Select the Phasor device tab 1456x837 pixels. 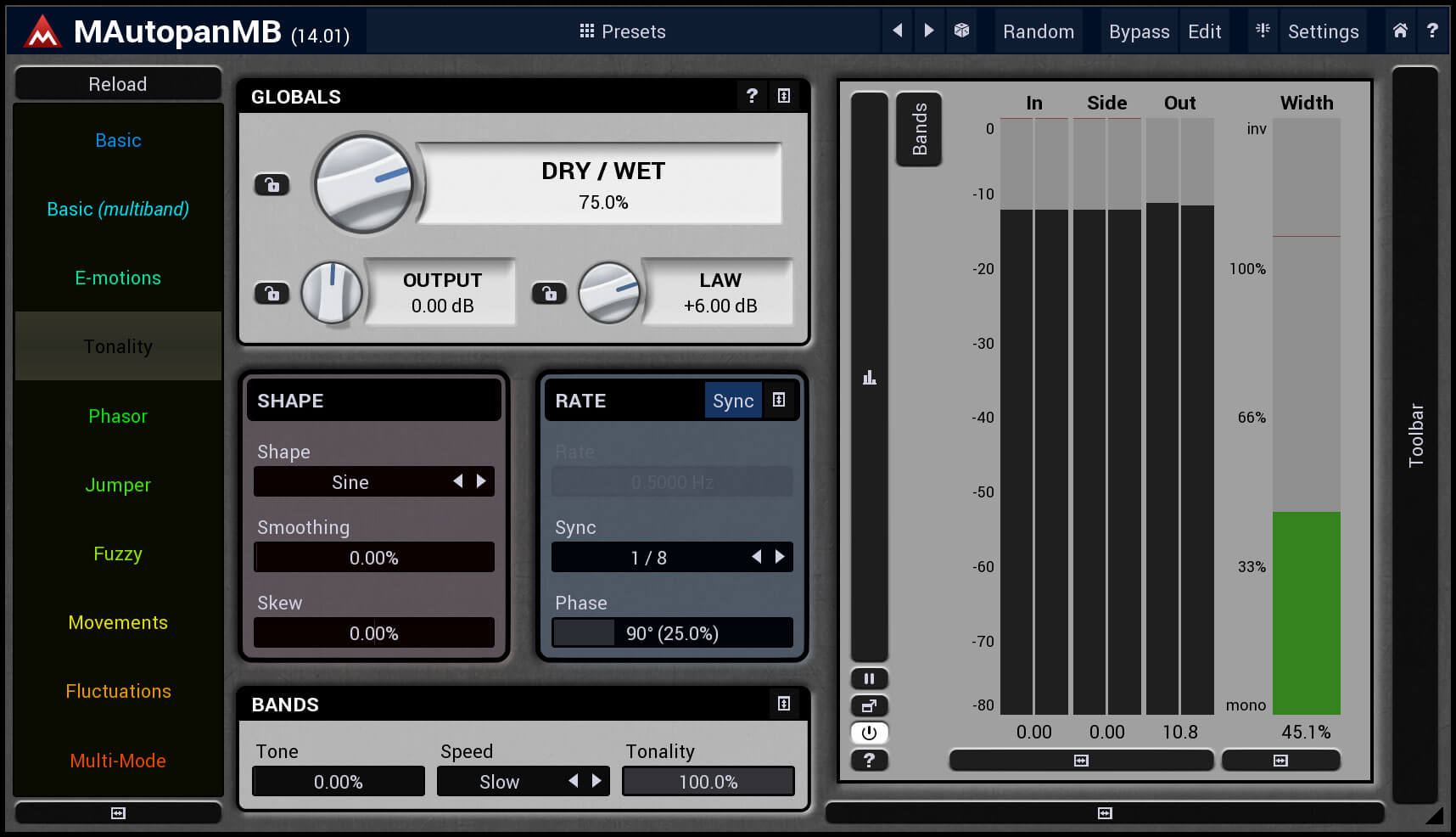click(x=118, y=416)
